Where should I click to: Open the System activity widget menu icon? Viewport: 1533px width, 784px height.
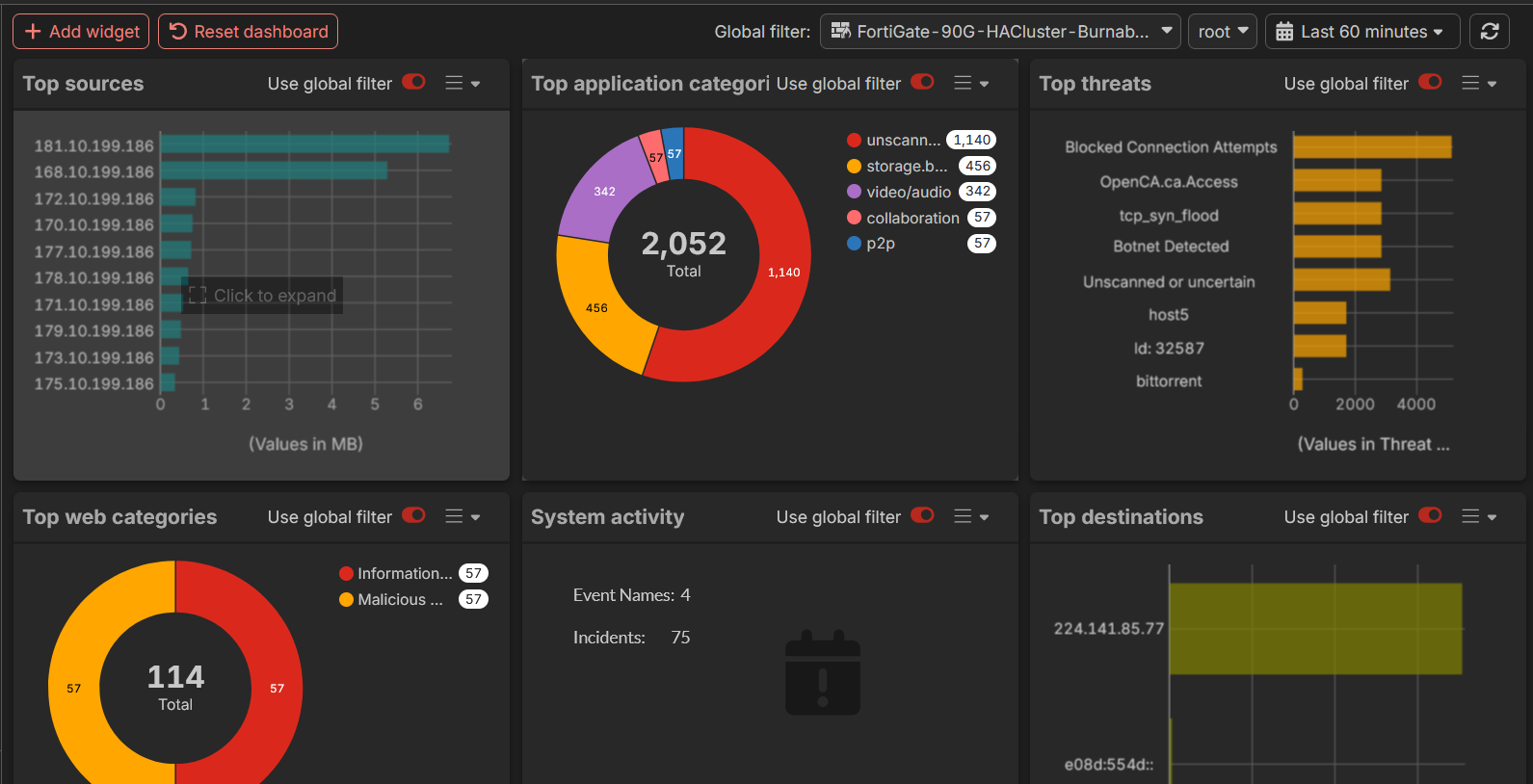(971, 517)
